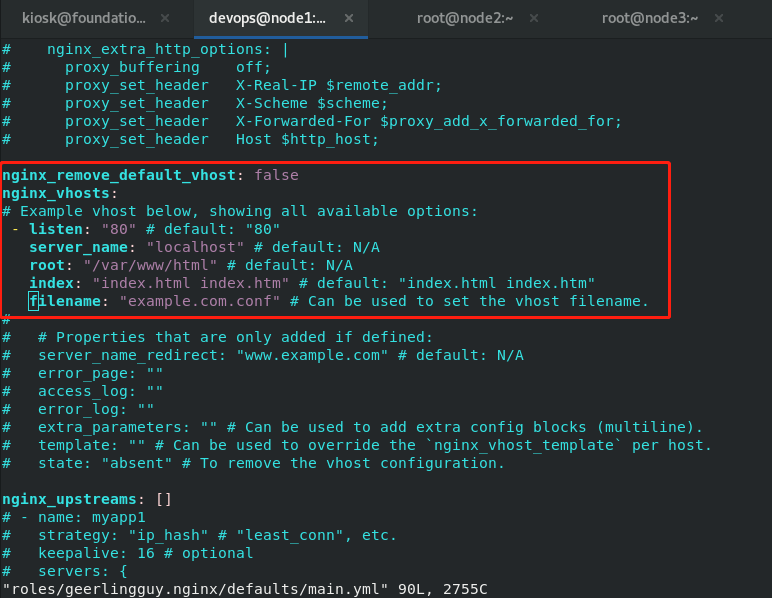
Task: Click the 90L, 2755C status text
Action: tap(442, 589)
